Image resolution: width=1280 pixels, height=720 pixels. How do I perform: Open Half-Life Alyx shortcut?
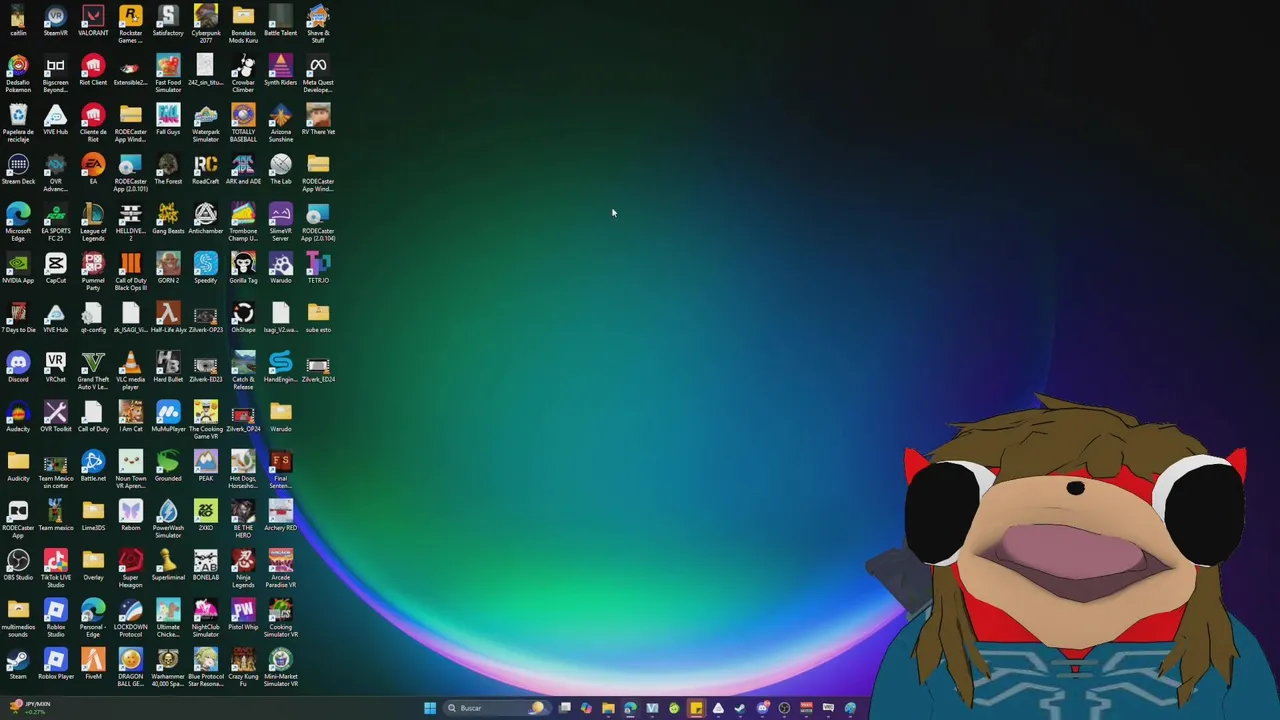pos(168,318)
